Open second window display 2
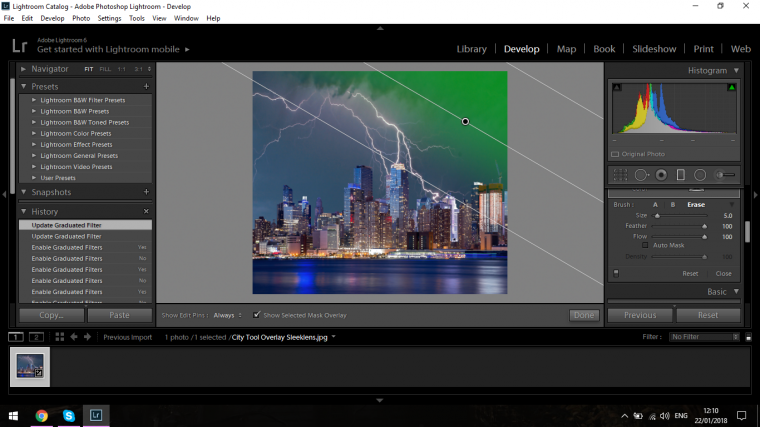The image size is (760, 427). [x=36, y=337]
